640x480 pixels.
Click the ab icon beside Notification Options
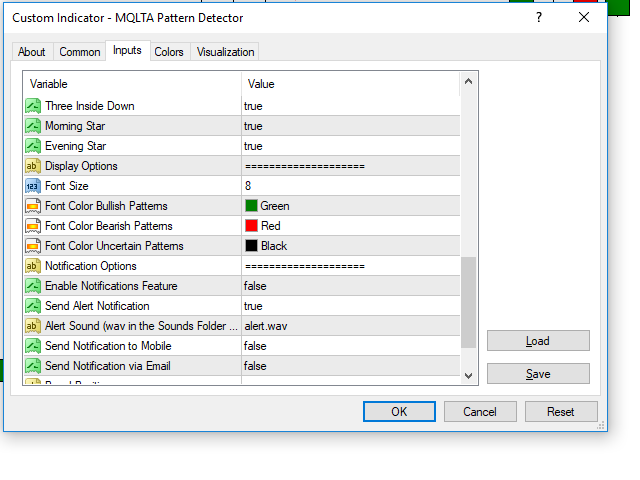(x=33, y=266)
